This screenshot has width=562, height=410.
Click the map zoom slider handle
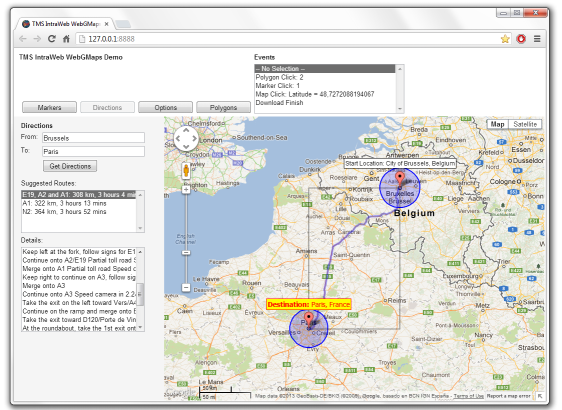click(186, 253)
